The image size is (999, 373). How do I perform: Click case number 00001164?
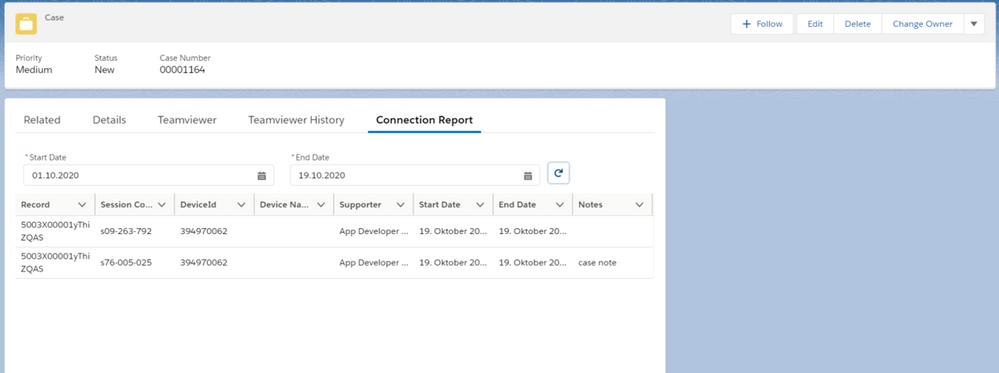[x=182, y=70]
